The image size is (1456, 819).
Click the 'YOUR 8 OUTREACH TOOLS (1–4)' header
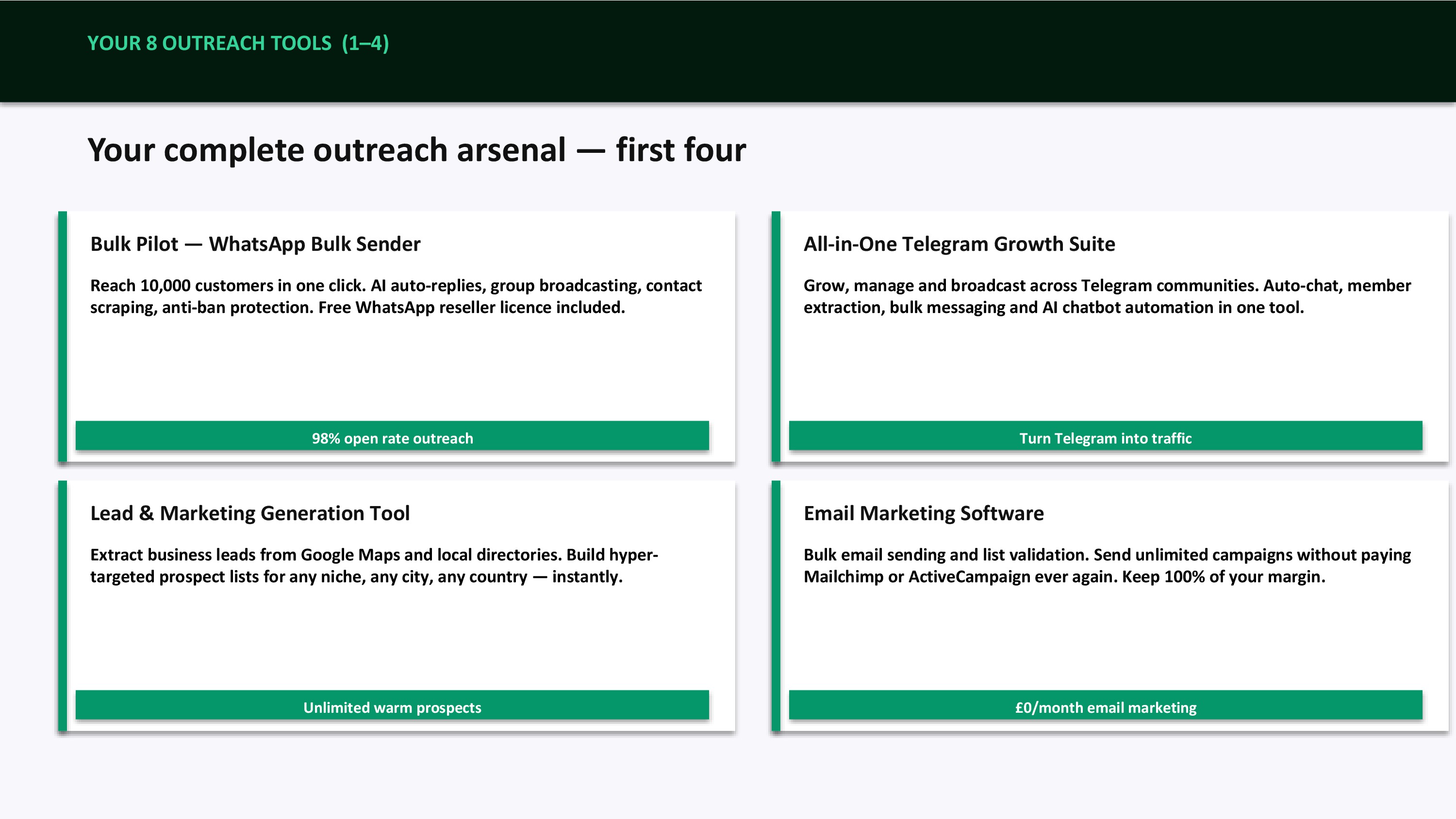238,44
